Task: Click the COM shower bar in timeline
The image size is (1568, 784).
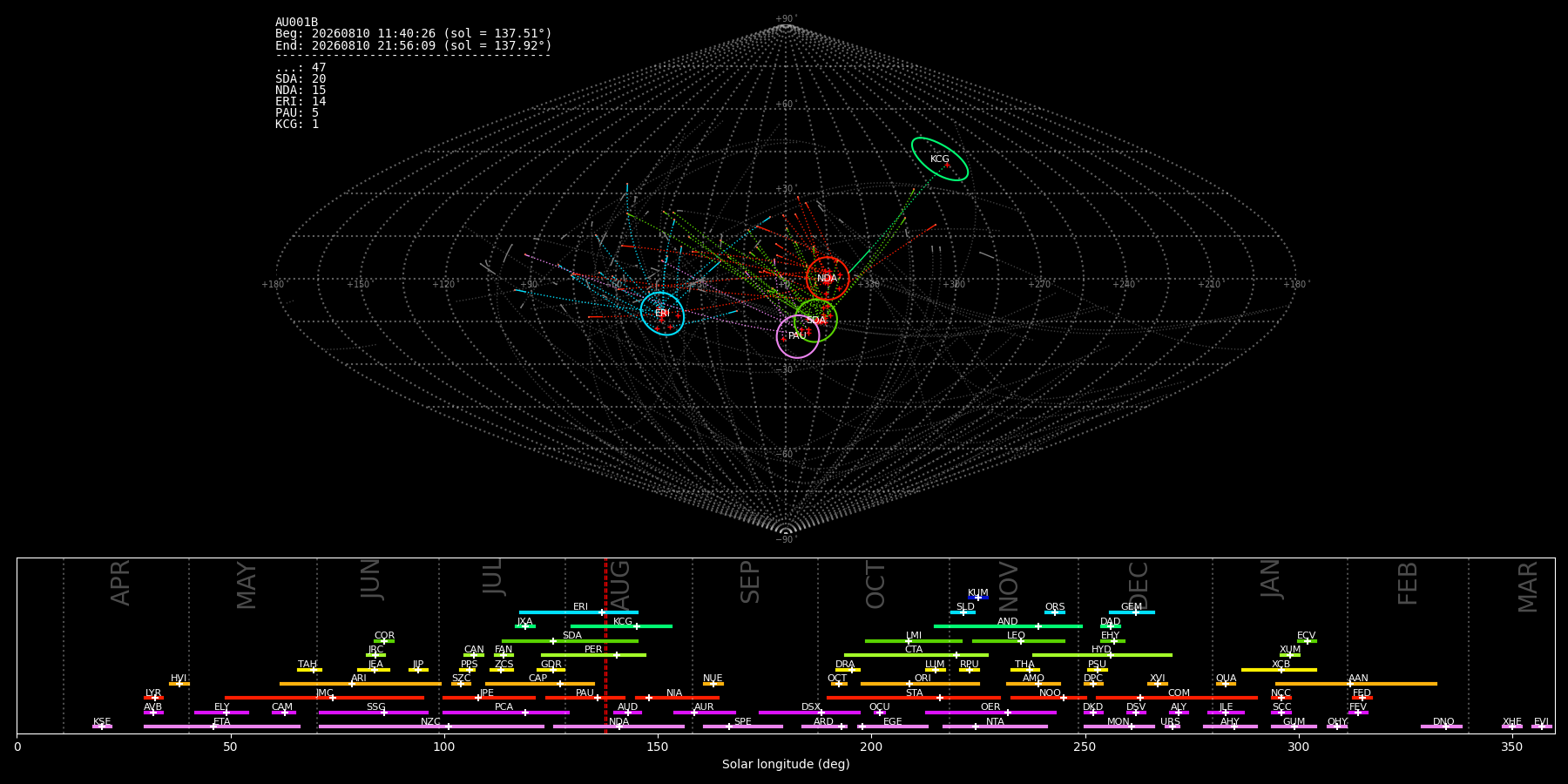Action: 1177,698
